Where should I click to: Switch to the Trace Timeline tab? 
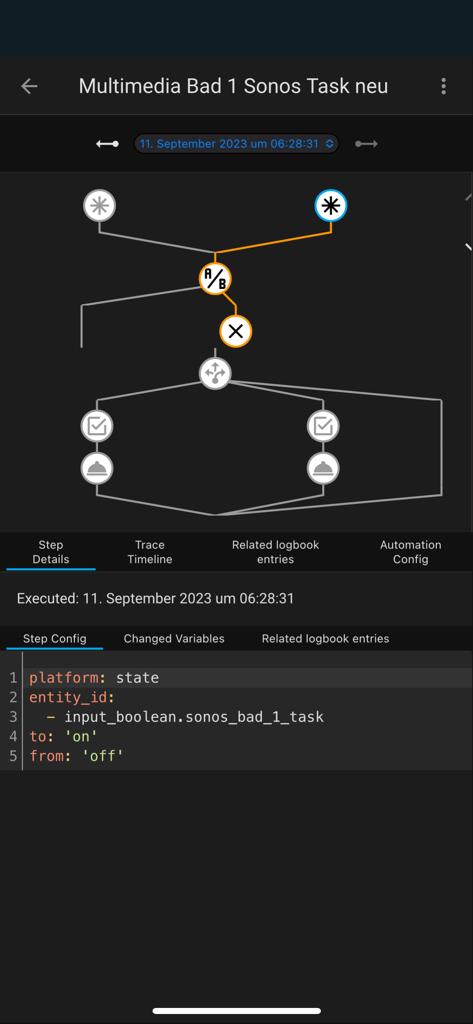click(x=150, y=552)
